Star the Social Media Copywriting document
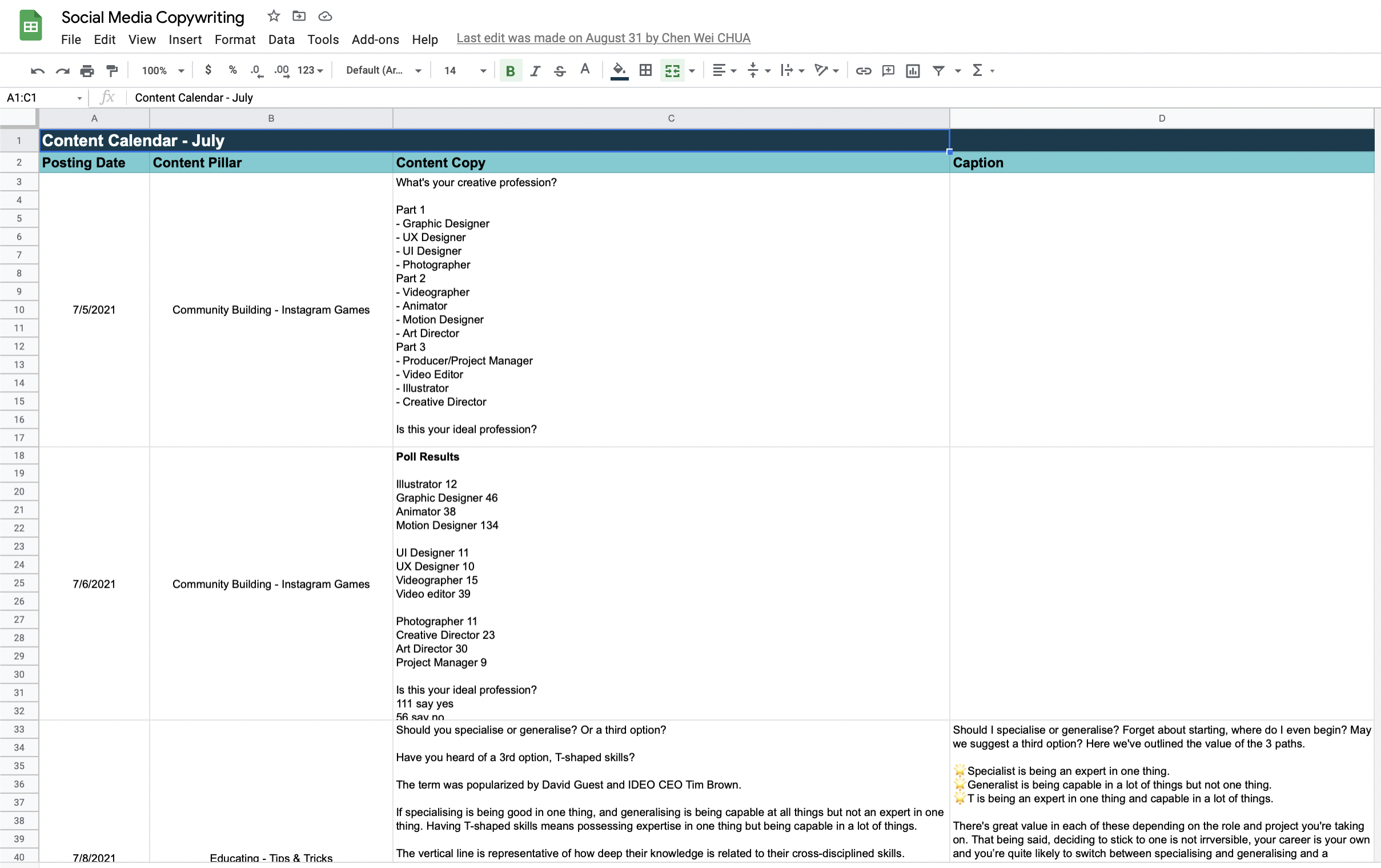This screenshot has height=868, width=1381. click(x=274, y=16)
